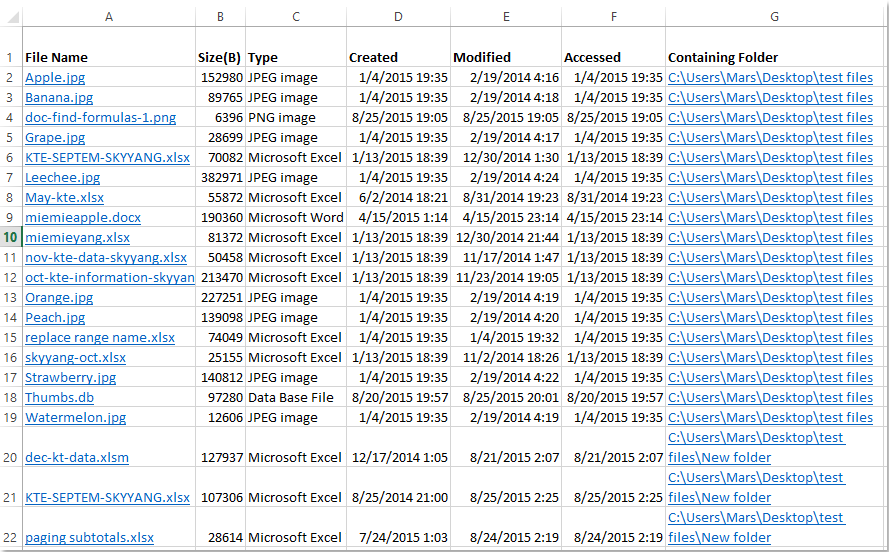This screenshot has width=889, height=552.
Task: Select the row 20 header
Action: click(x=10, y=457)
